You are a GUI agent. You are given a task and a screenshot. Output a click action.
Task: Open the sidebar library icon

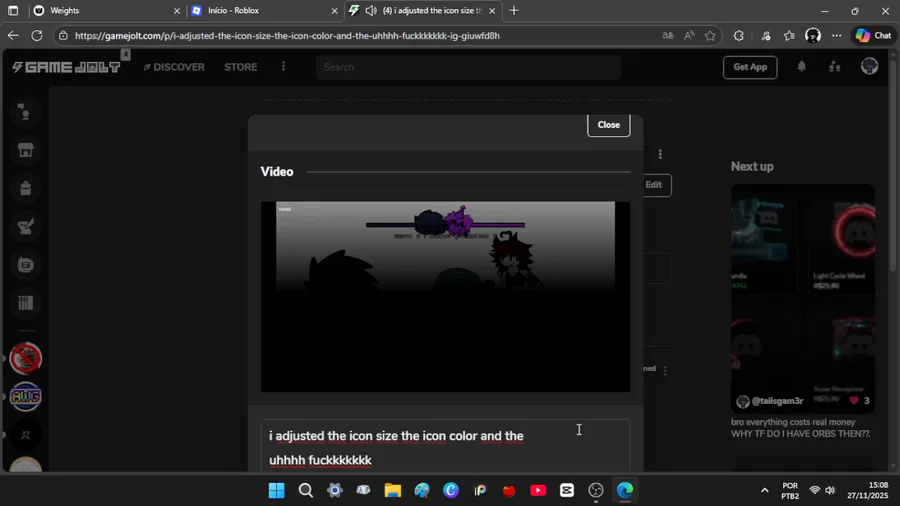coord(25,302)
